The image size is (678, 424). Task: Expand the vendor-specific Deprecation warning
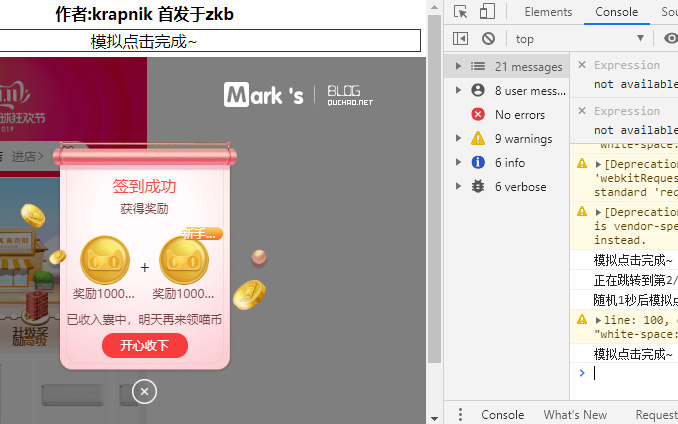[x=598, y=212]
